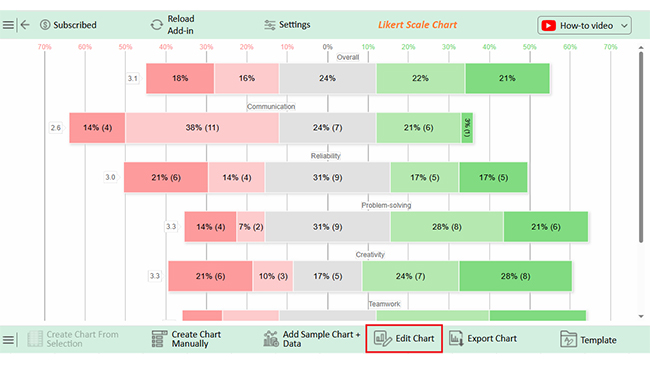Screen dimensions: 650x365
Task: Click the Reload Add-in refresh icon
Action: [x=157, y=25]
